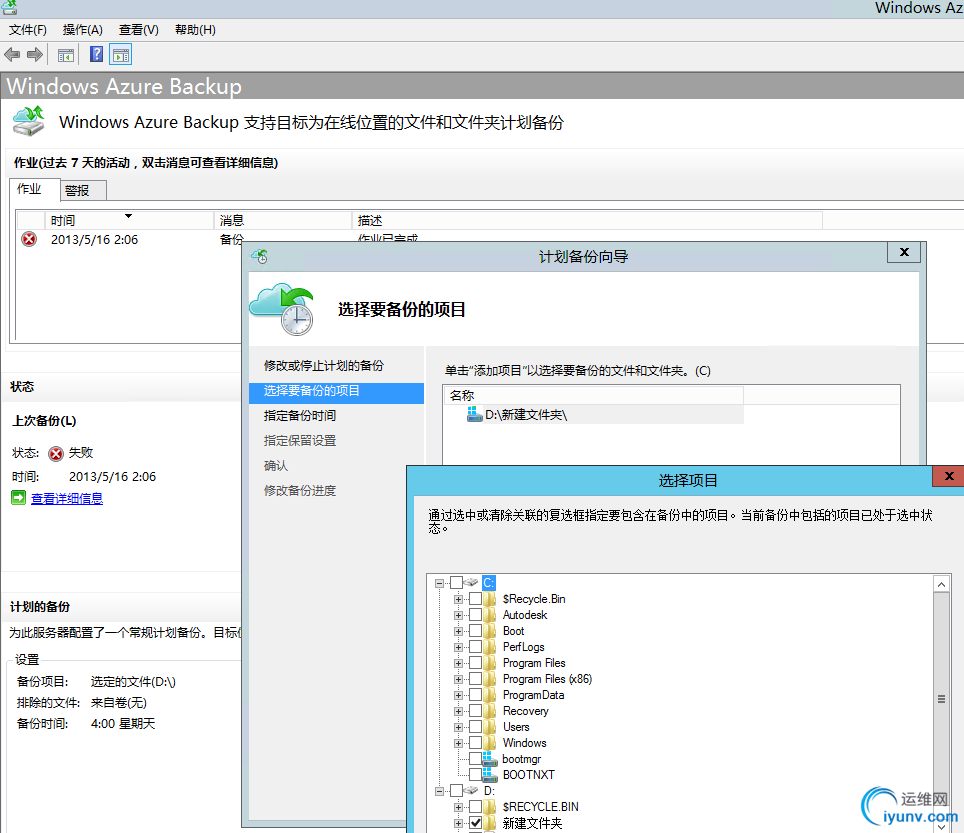This screenshot has width=964, height=833.
Task: Click the BOOTNXT file icon
Action: pyautogui.click(x=490, y=775)
